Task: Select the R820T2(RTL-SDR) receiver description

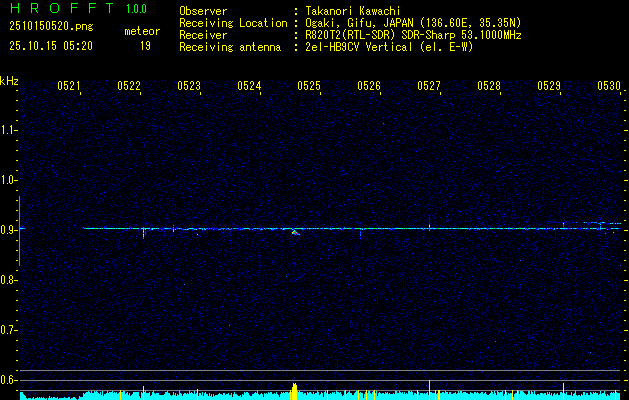Action: pyautogui.click(x=413, y=35)
